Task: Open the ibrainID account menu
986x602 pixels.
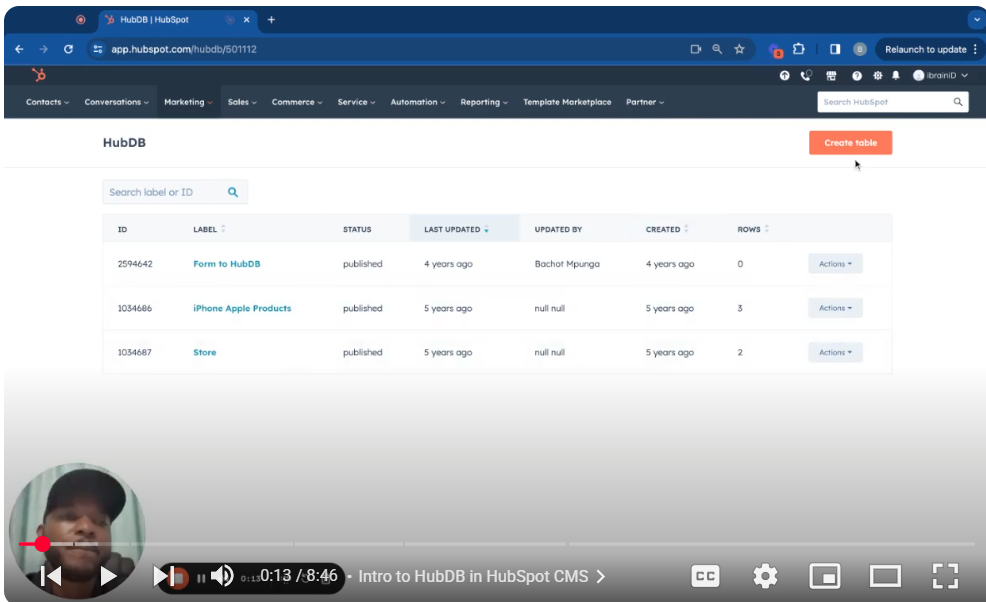Action: (940, 75)
